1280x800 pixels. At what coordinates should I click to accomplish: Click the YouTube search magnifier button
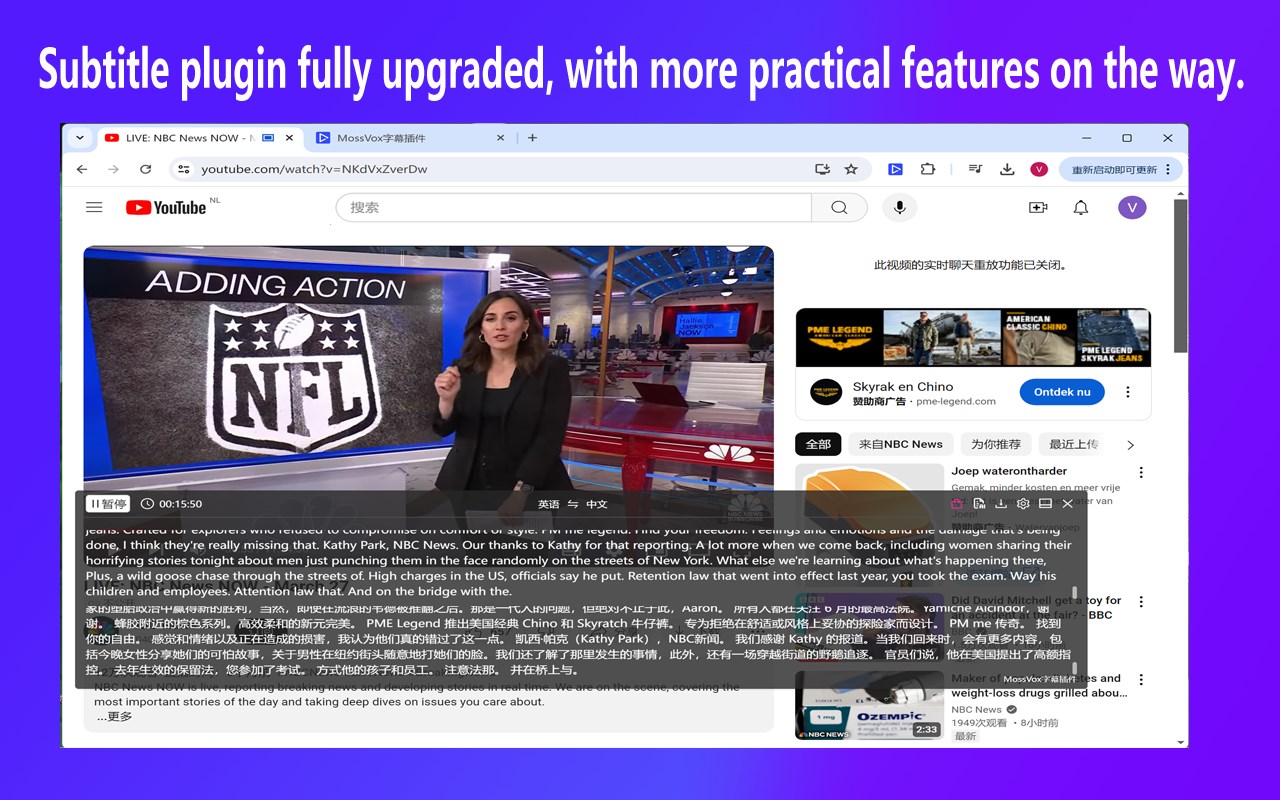(x=839, y=207)
